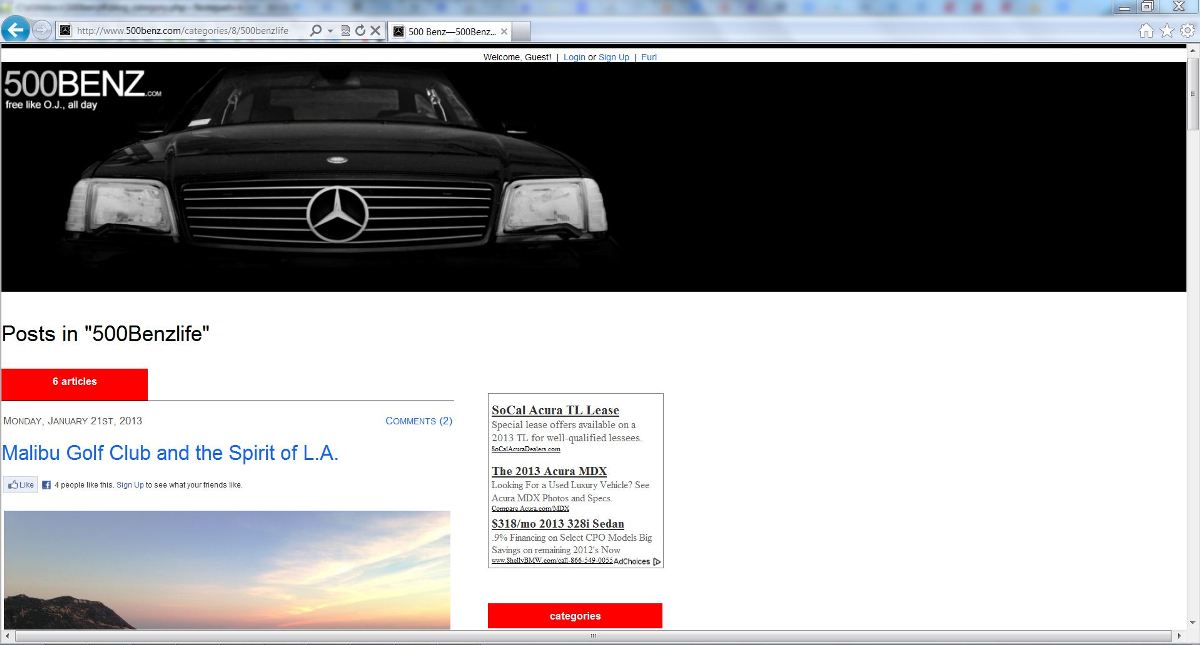Click the horizontal scrollbar left arrow
This screenshot has width=1200, height=645.
[x=7, y=636]
